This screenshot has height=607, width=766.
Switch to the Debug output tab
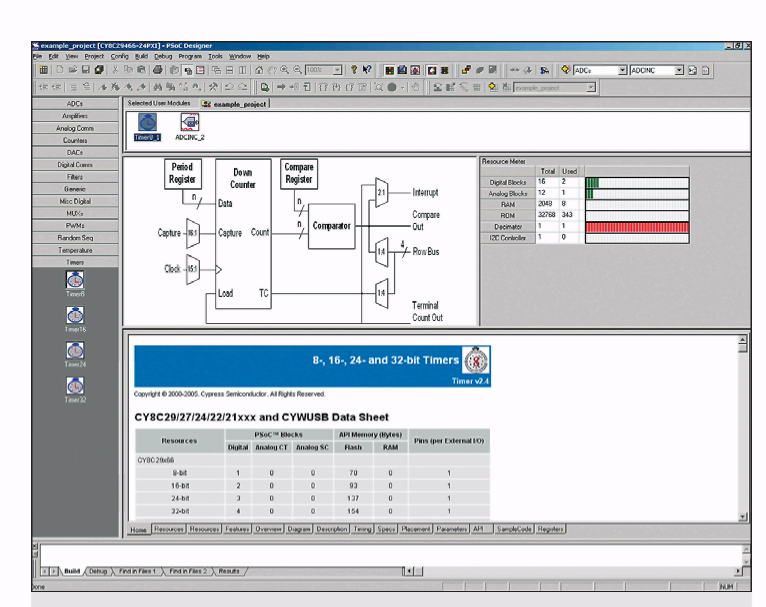tap(98, 571)
